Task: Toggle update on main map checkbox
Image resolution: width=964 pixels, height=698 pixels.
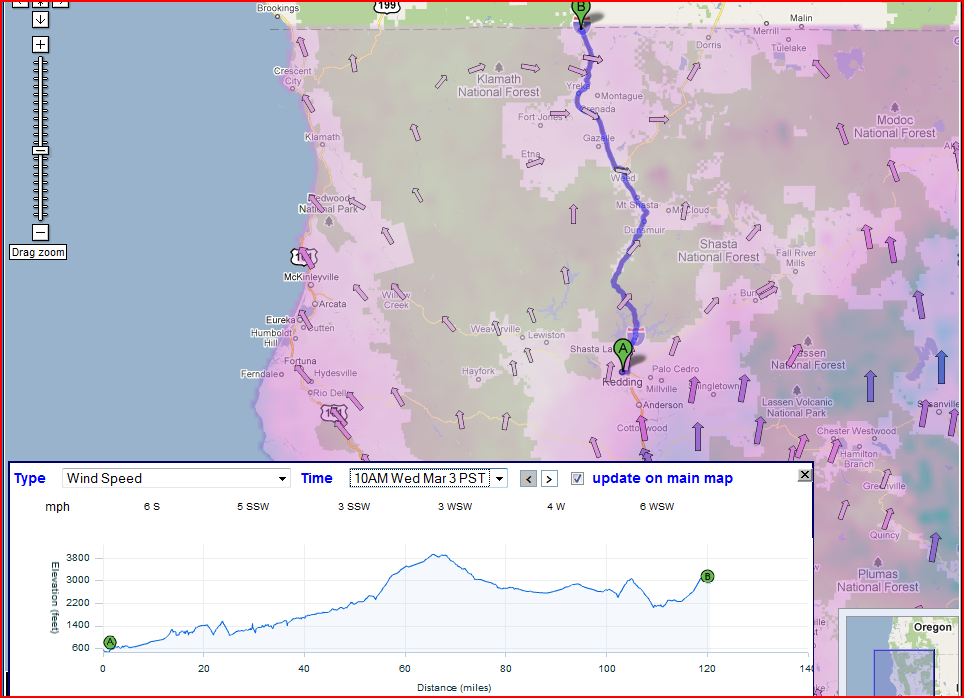Action: (x=577, y=479)
